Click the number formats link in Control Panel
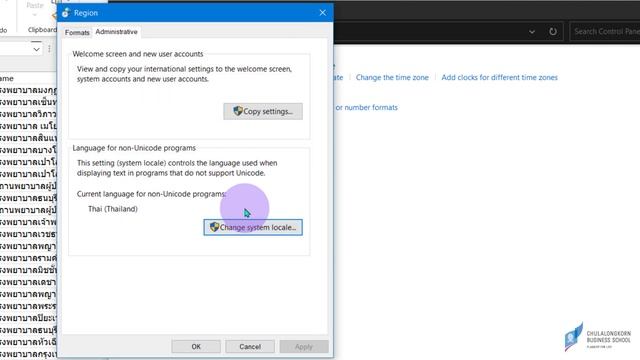640x360 pixels. 366,107
